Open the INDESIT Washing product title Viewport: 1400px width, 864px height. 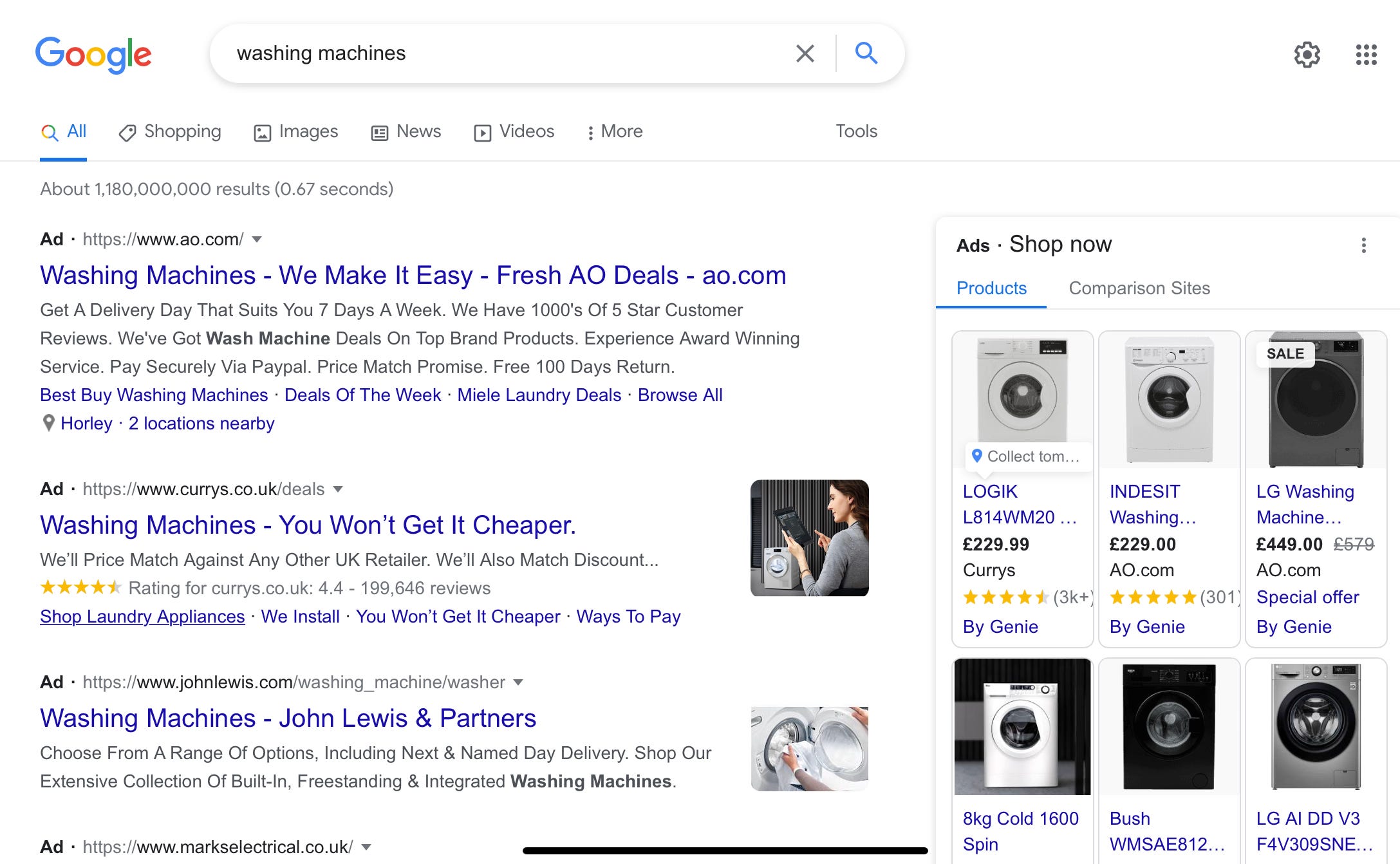tap(1153, 504)
